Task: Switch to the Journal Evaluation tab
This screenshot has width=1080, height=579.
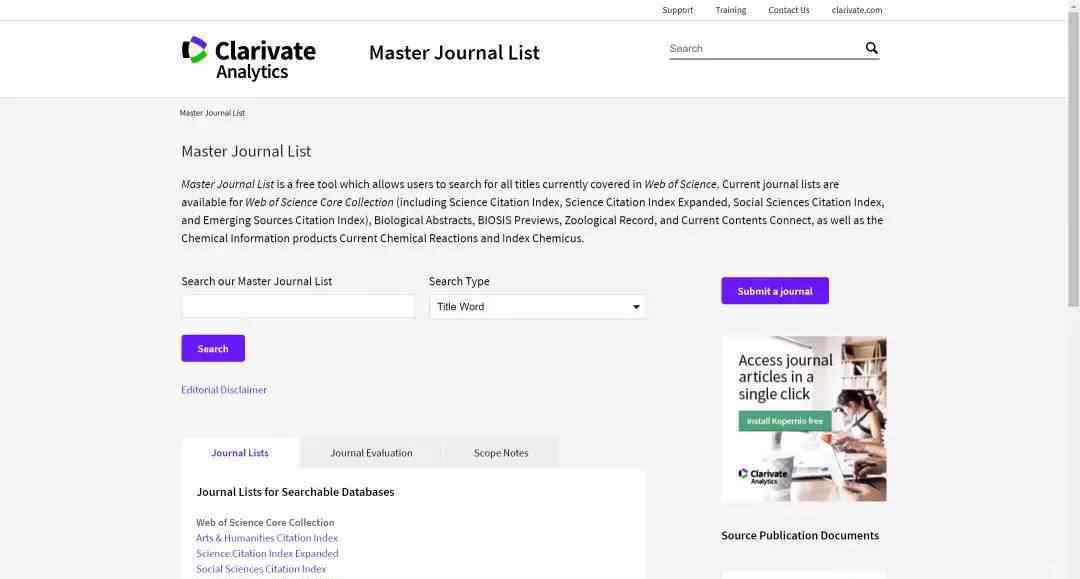Action: click(x=371, y=453)
